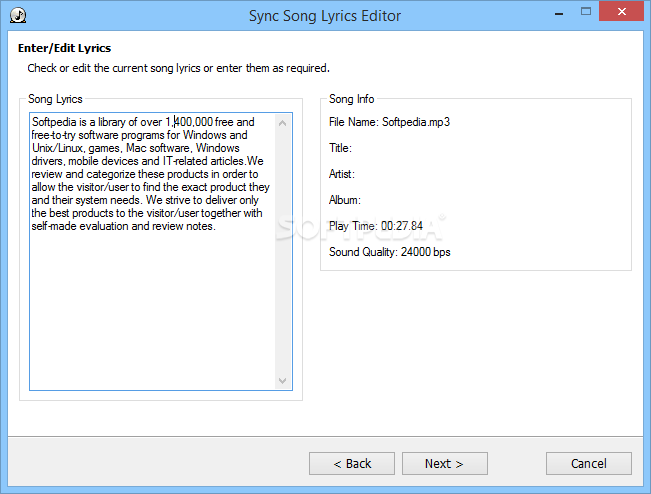Minimize the Sync Song Lyrics Editor window
Screen dimensions: 651x494
[559, 13]
